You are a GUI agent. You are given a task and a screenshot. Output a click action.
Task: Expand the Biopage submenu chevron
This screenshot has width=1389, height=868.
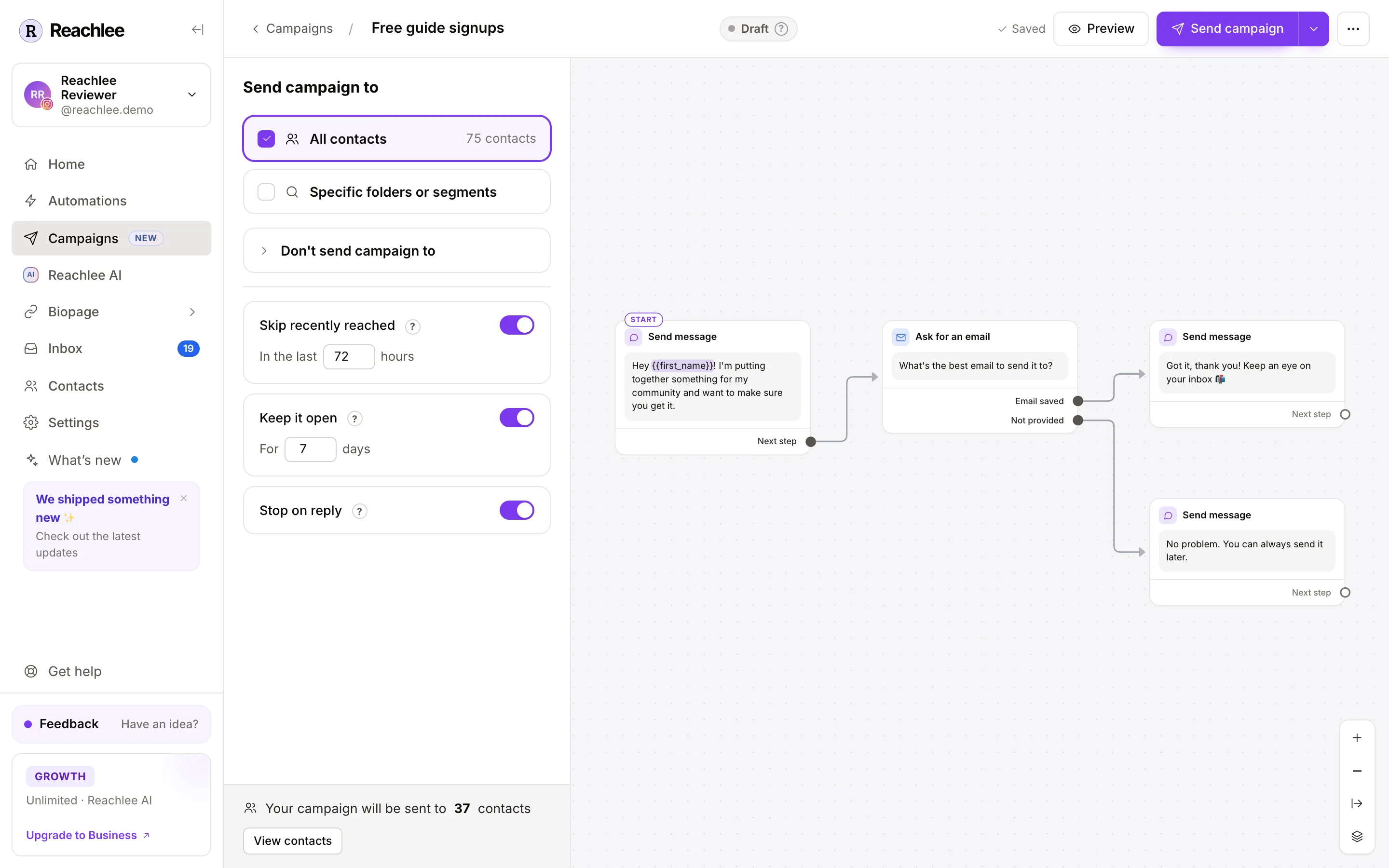(192, 312)
